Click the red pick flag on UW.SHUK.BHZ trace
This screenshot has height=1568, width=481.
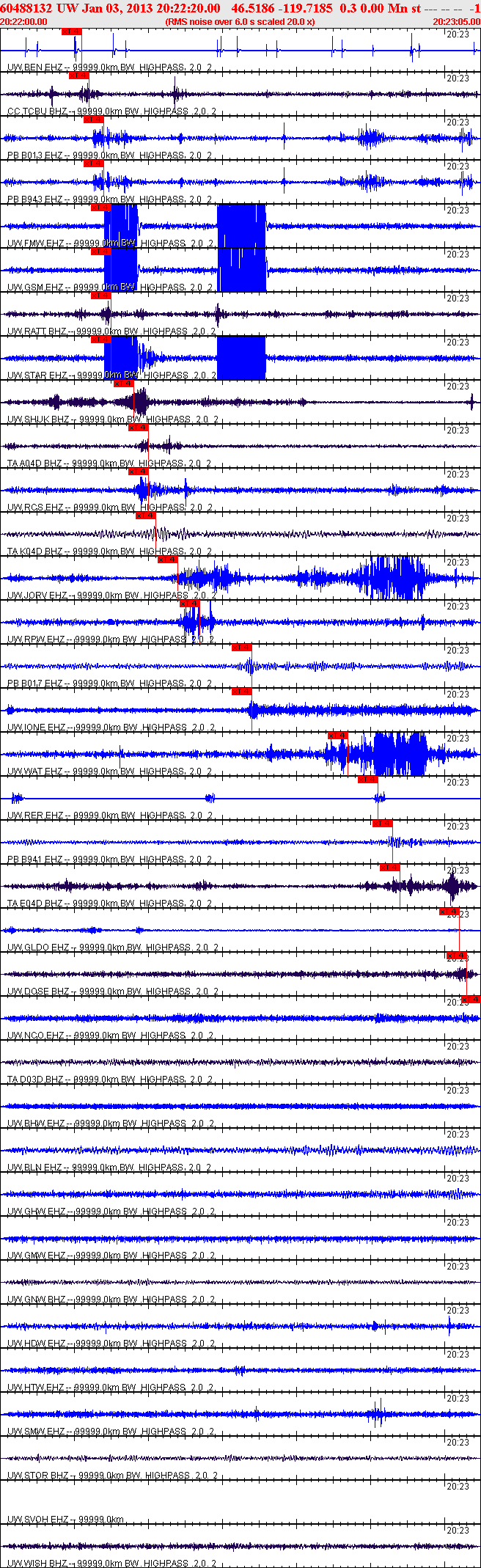124,384
